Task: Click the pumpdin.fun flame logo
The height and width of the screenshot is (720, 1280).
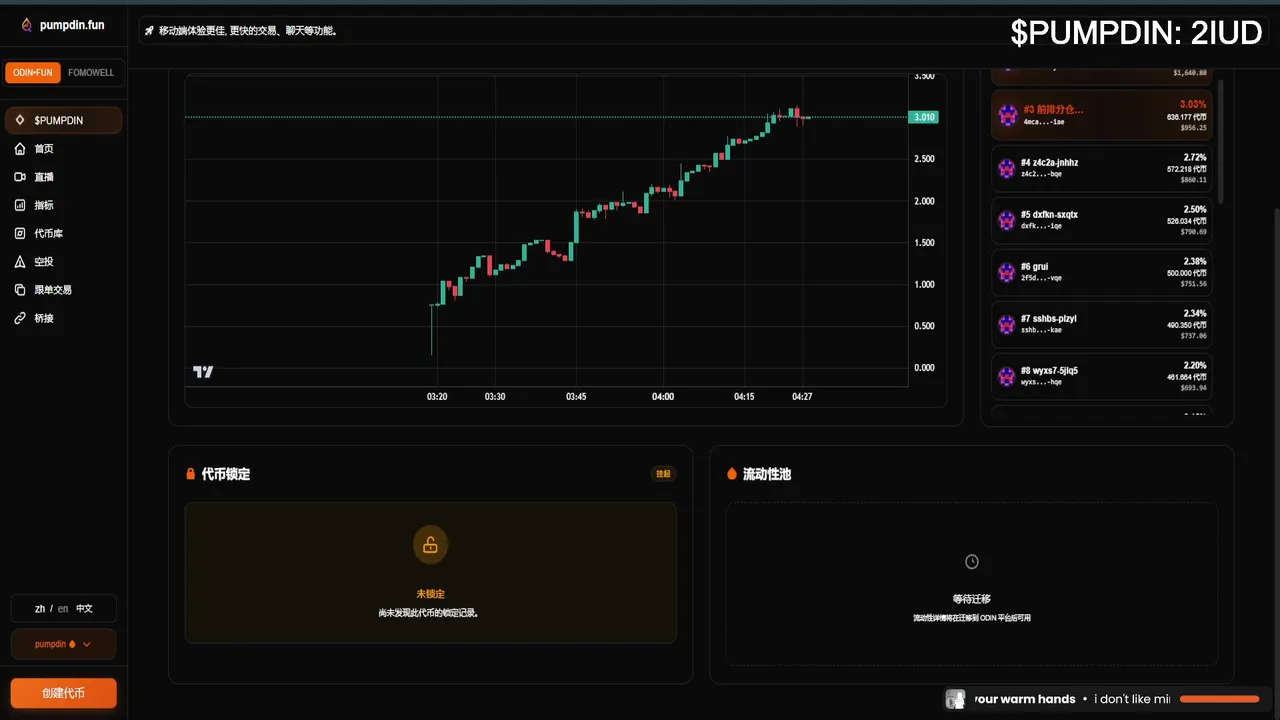Action: coord(26,25)
